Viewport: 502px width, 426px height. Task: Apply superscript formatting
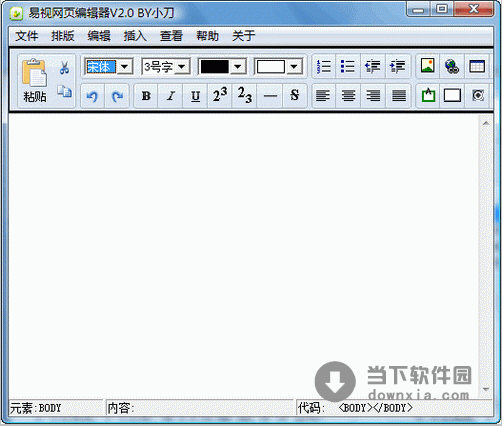(220, 96)
